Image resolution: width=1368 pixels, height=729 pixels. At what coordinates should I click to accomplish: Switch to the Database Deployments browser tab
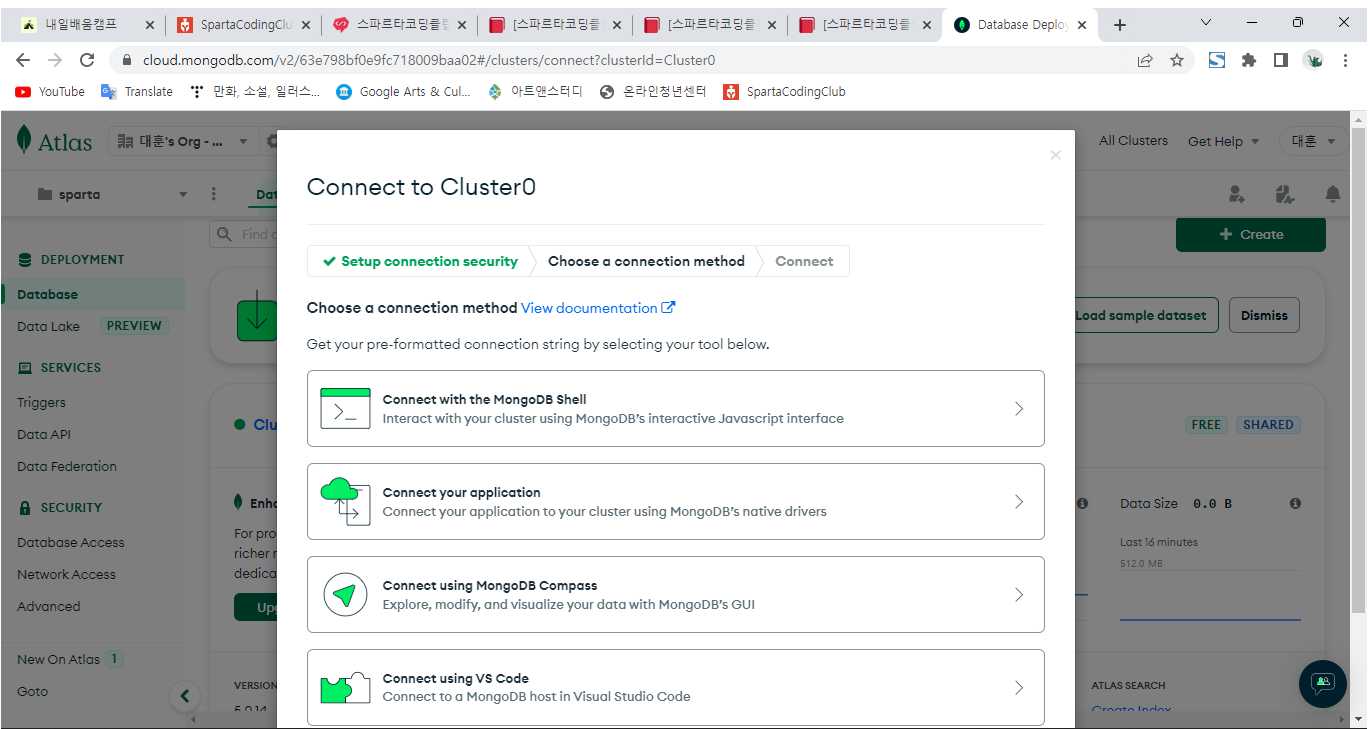click(1020, 25)
